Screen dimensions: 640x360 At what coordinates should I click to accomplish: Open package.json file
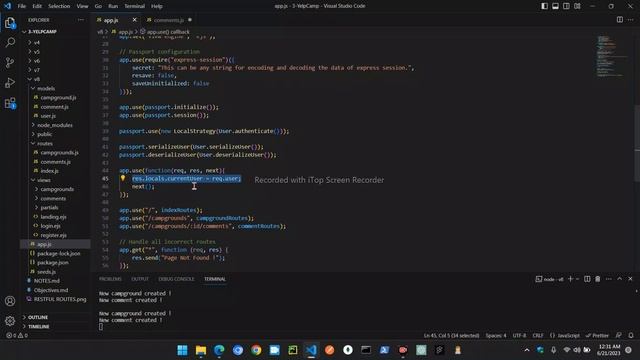53,262
